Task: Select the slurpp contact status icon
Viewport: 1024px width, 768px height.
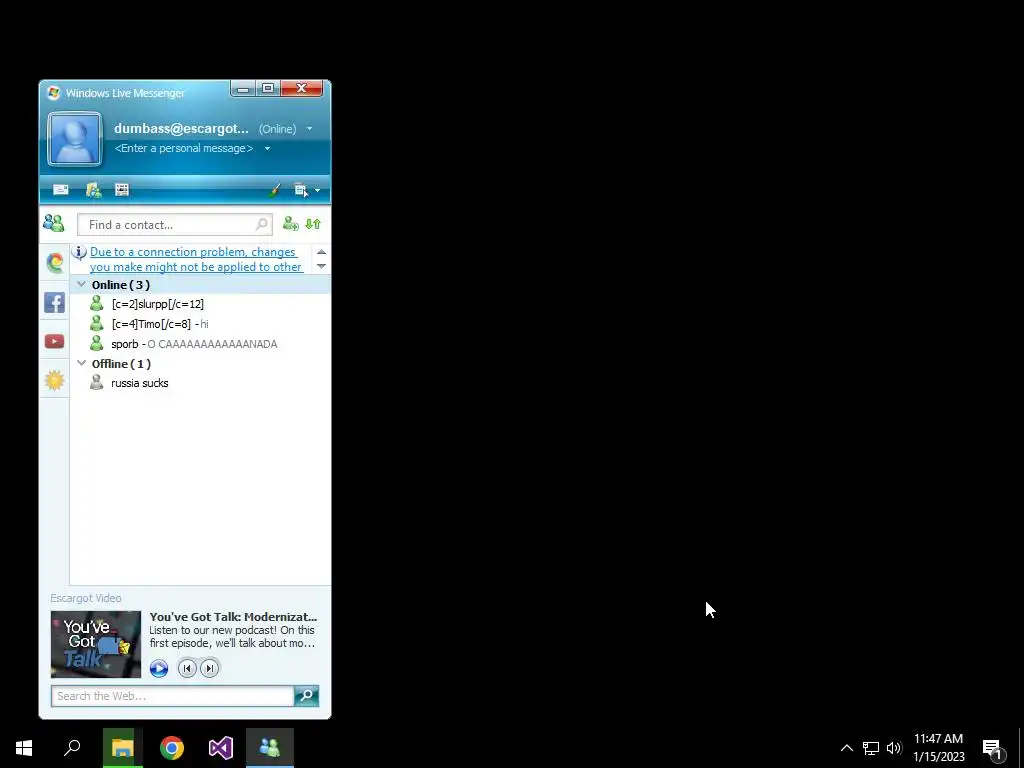Action: coord(97,304)
